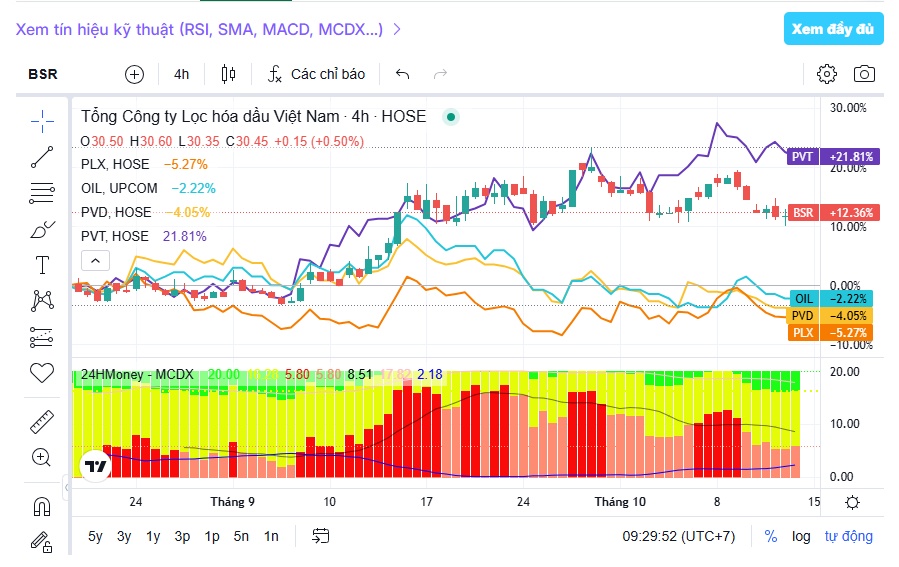Take a chart snapshot with camera icon
Image resolution: width=899 pixels, height=567 pixels.
pos(864,74)
